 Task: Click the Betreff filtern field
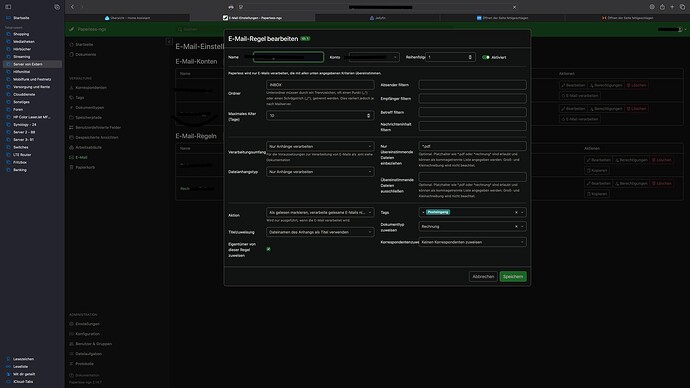tap(472, 112)
